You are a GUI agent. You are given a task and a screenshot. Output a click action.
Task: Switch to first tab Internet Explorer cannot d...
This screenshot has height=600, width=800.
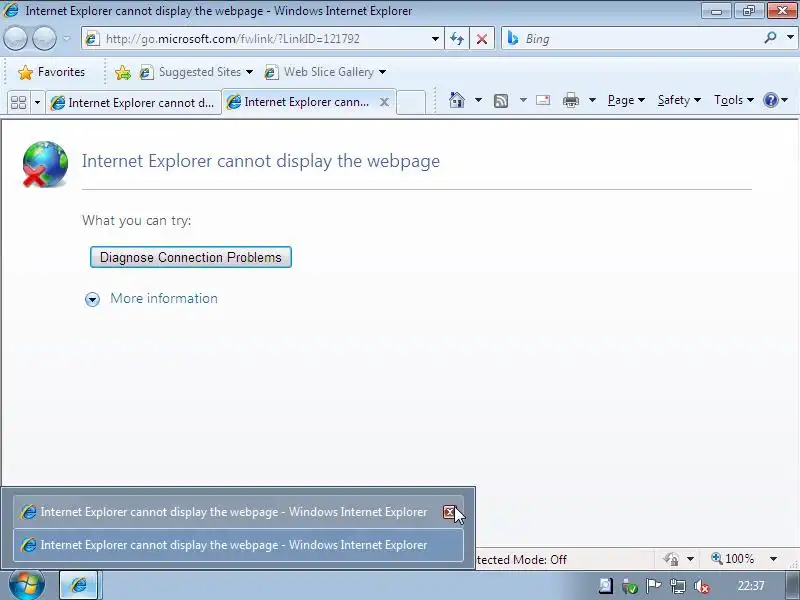pyautogui.click(x=134, y=103)
